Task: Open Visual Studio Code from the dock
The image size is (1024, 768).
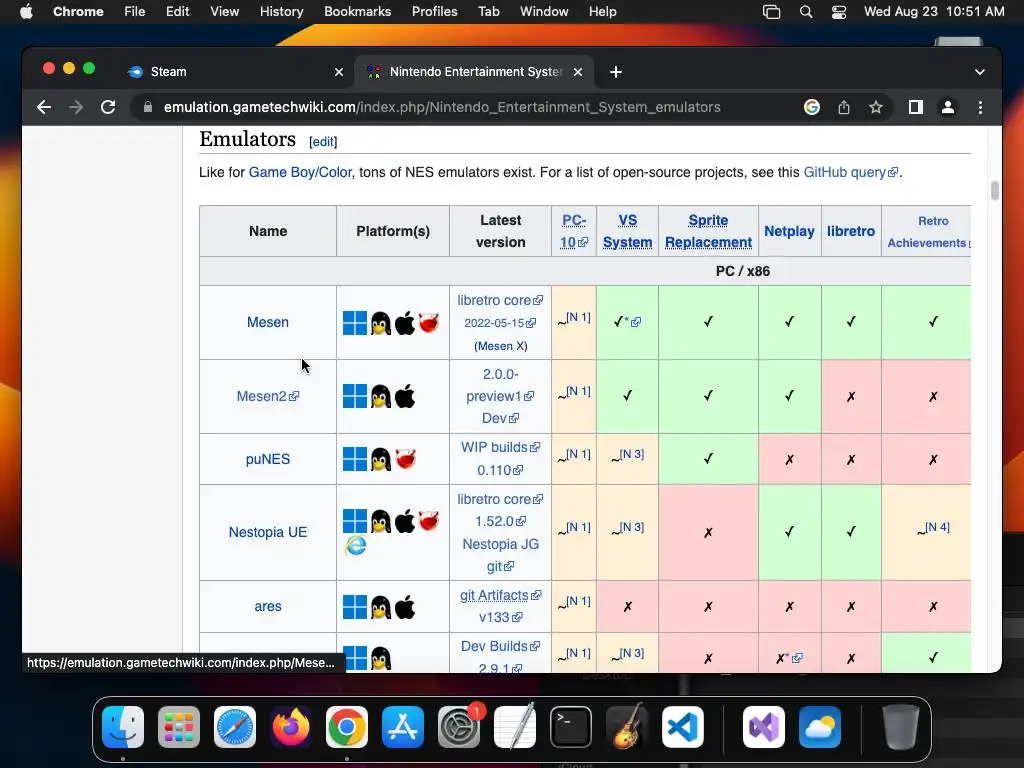Action: click(x=682, y=727)
